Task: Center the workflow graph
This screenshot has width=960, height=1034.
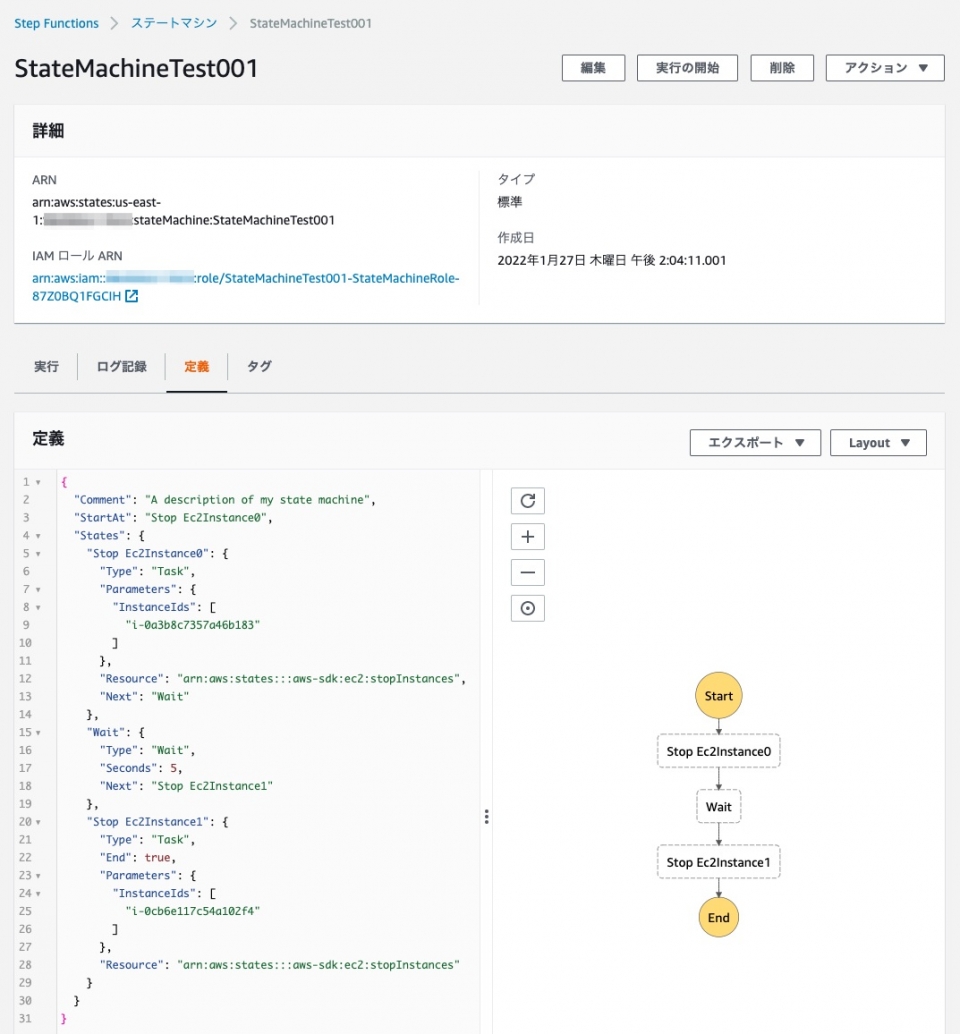Action: coord(527,608)
